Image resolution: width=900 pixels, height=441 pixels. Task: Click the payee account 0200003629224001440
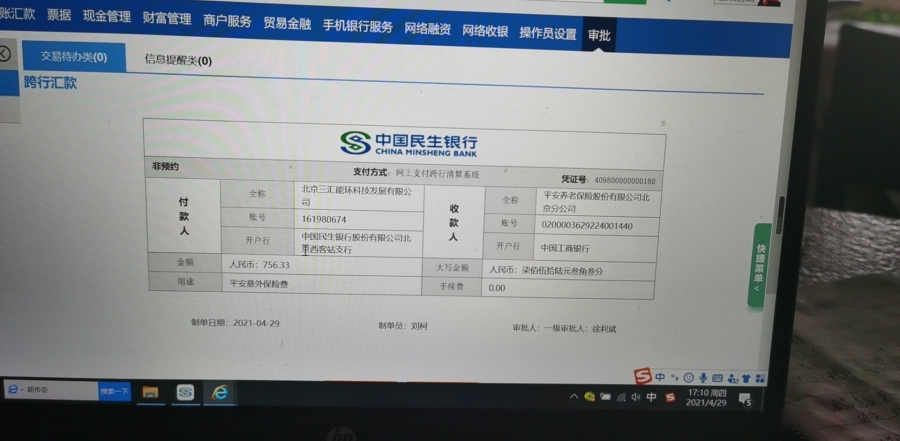(x=587, y=226)
